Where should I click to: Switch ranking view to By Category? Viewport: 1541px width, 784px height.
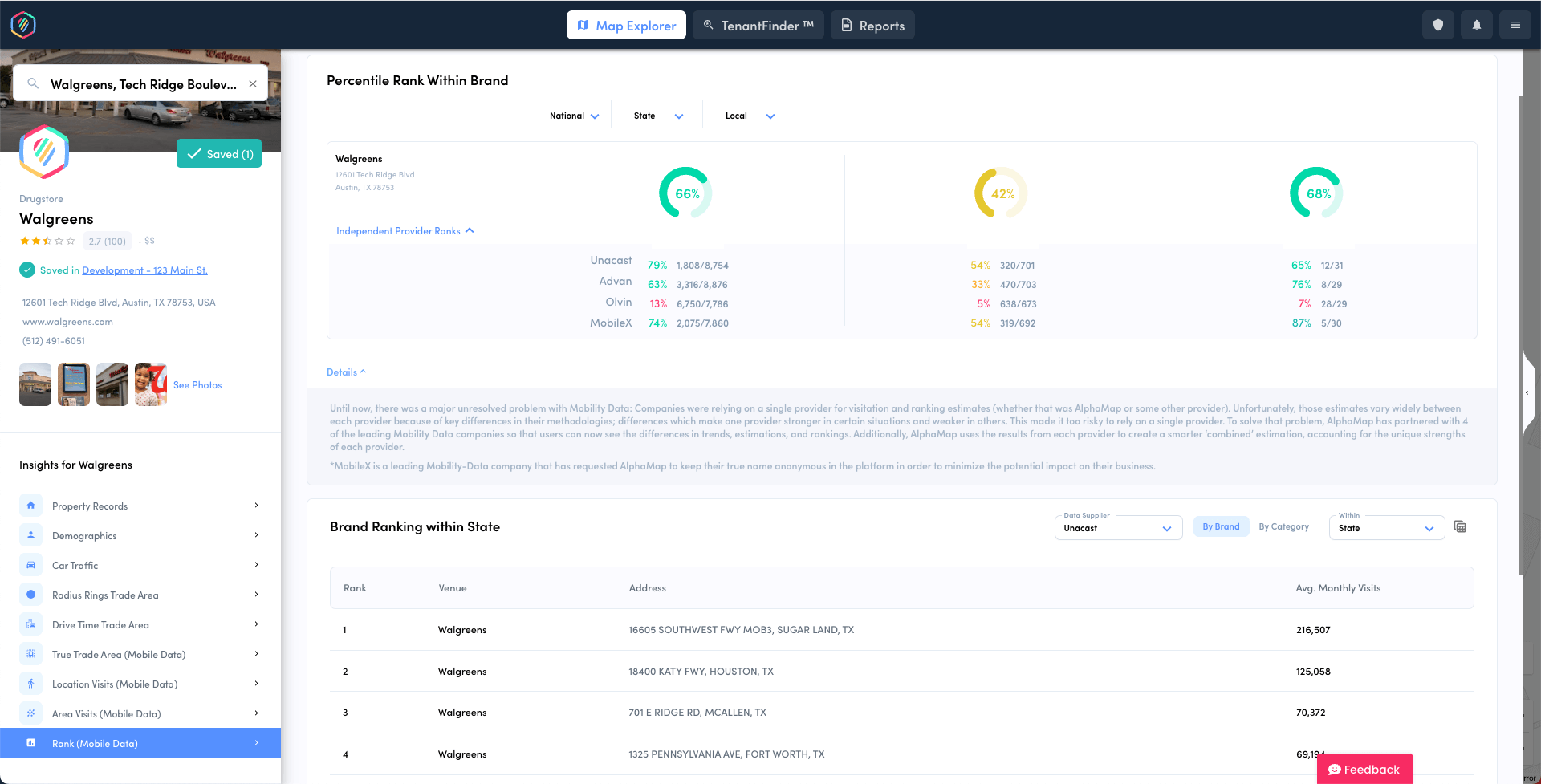pos(1284,526)
